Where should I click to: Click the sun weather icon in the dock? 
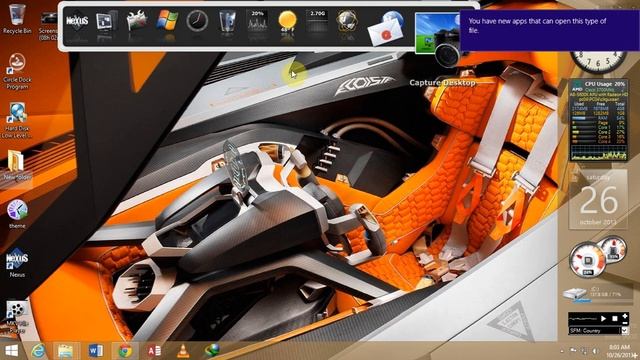[x=287, y=20]
